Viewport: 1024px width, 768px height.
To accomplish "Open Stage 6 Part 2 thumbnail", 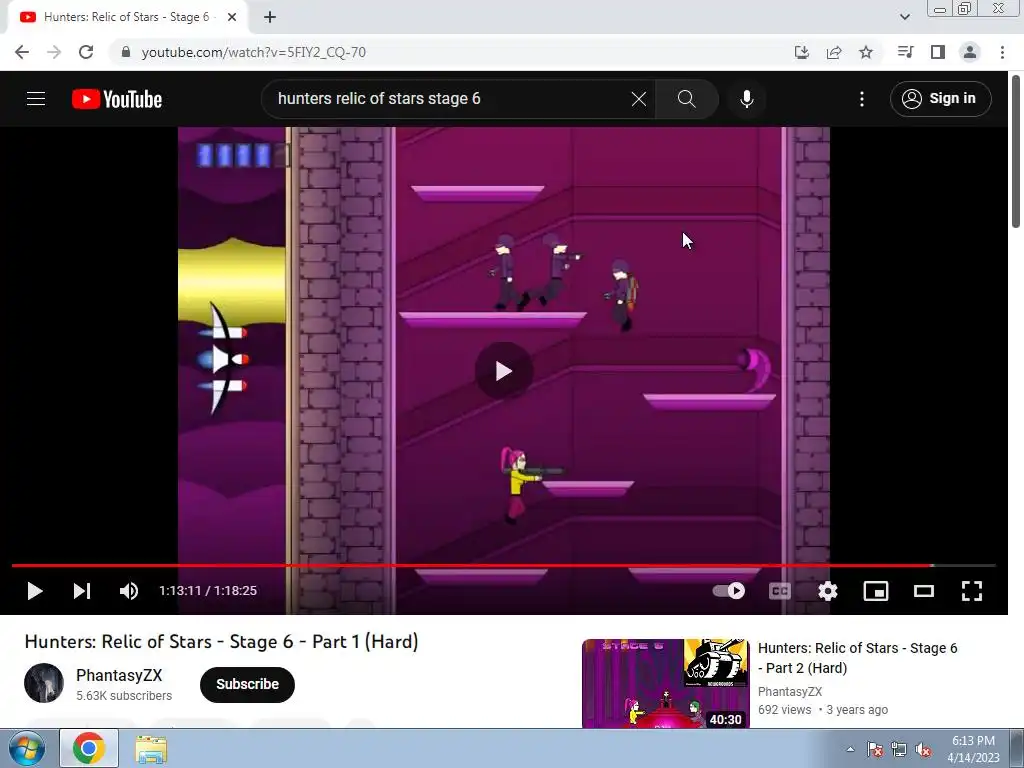I will [x=665, y=683].
